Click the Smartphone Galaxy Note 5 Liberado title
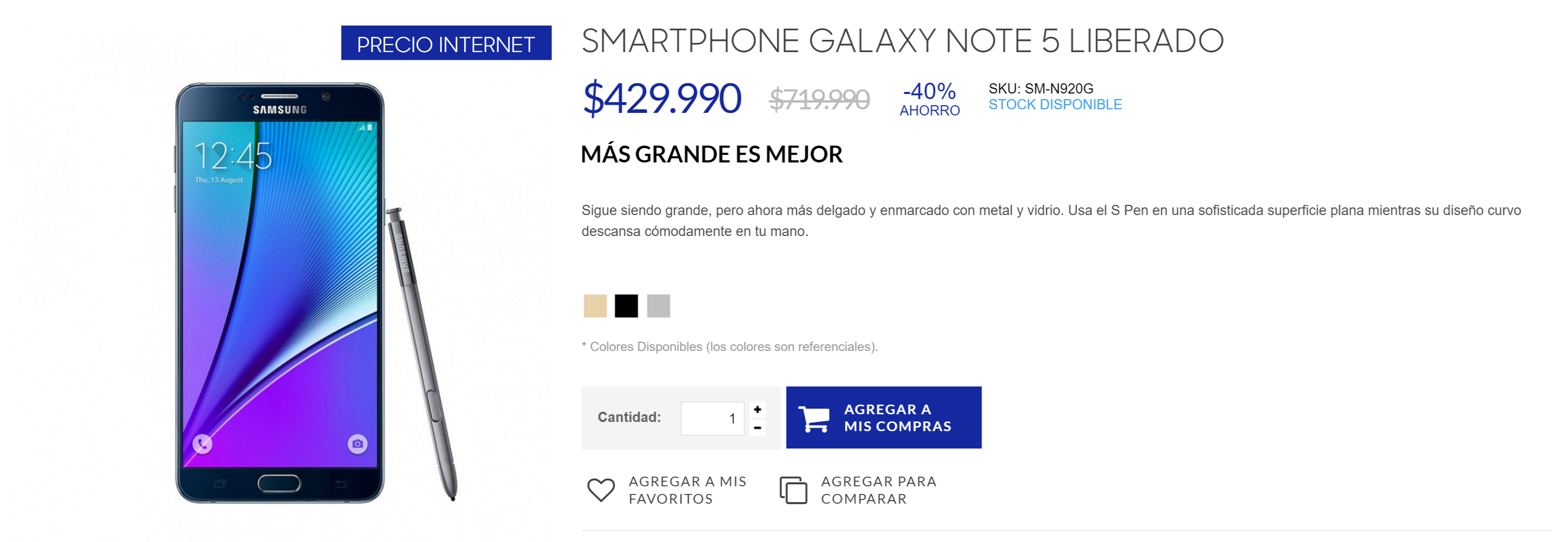 coord(902,41)
